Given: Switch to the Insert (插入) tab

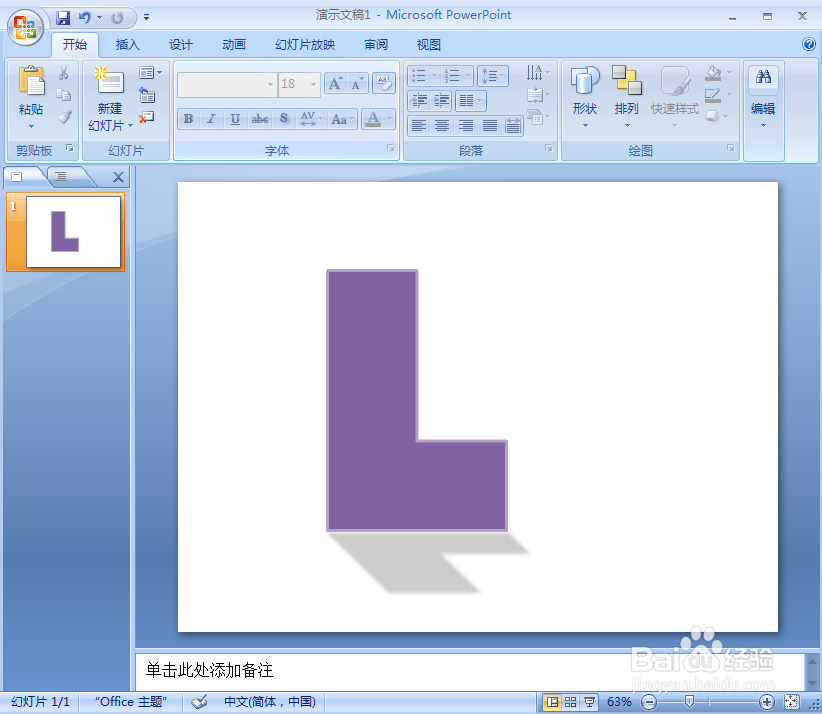Looking at the screenshot, I should [x=127, y=45].
